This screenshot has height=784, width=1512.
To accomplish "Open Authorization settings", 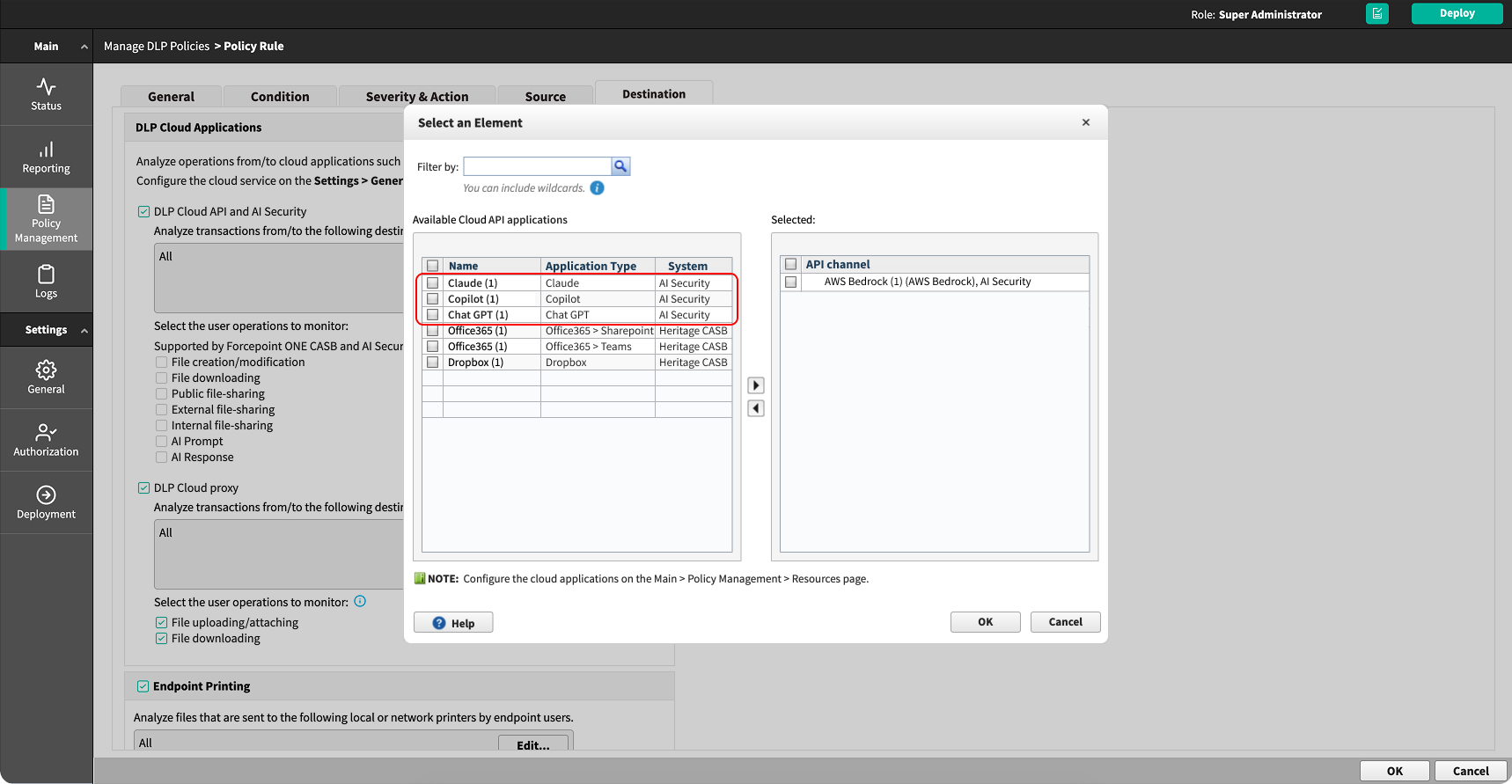I will pyautogui.click(x=46, y=440).
